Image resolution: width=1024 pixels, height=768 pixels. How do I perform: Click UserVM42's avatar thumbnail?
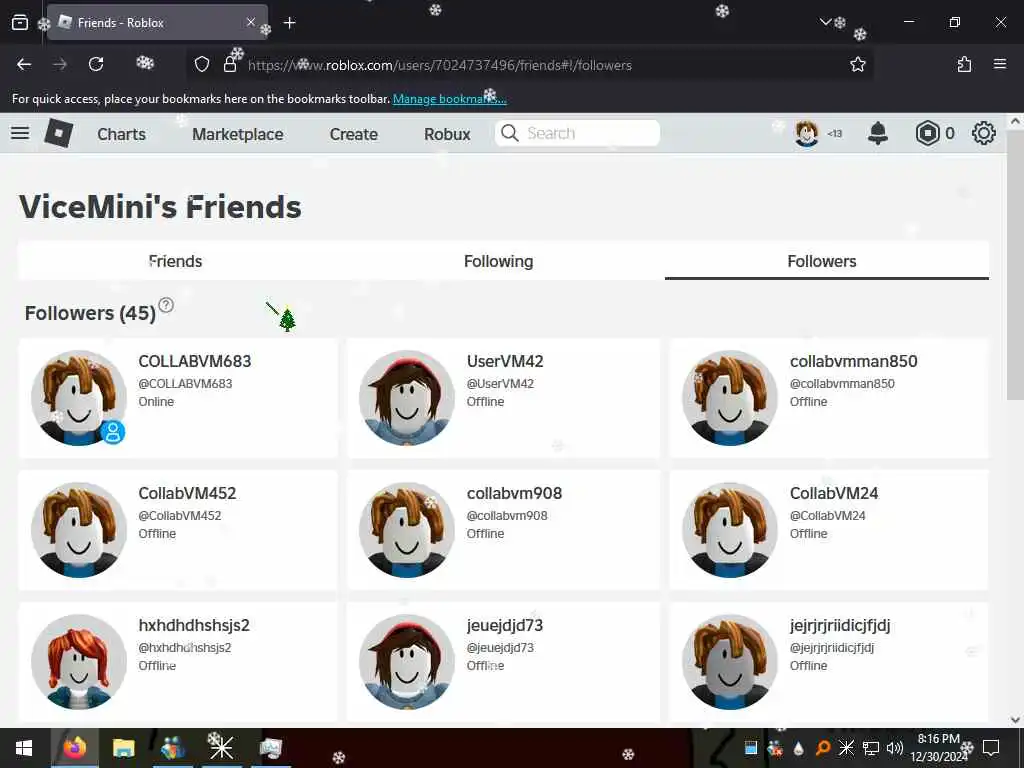407,398
